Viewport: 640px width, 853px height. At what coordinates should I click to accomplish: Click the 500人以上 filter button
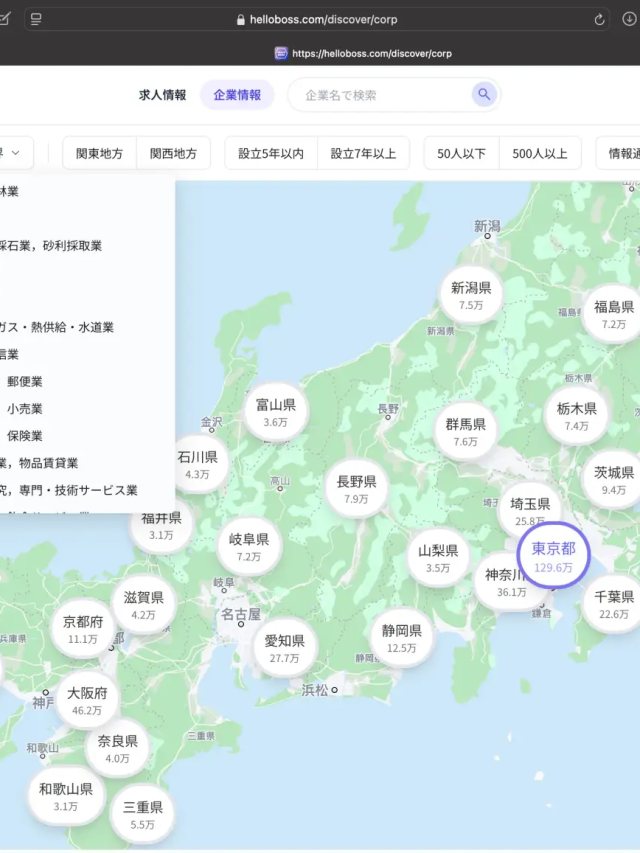540,153
